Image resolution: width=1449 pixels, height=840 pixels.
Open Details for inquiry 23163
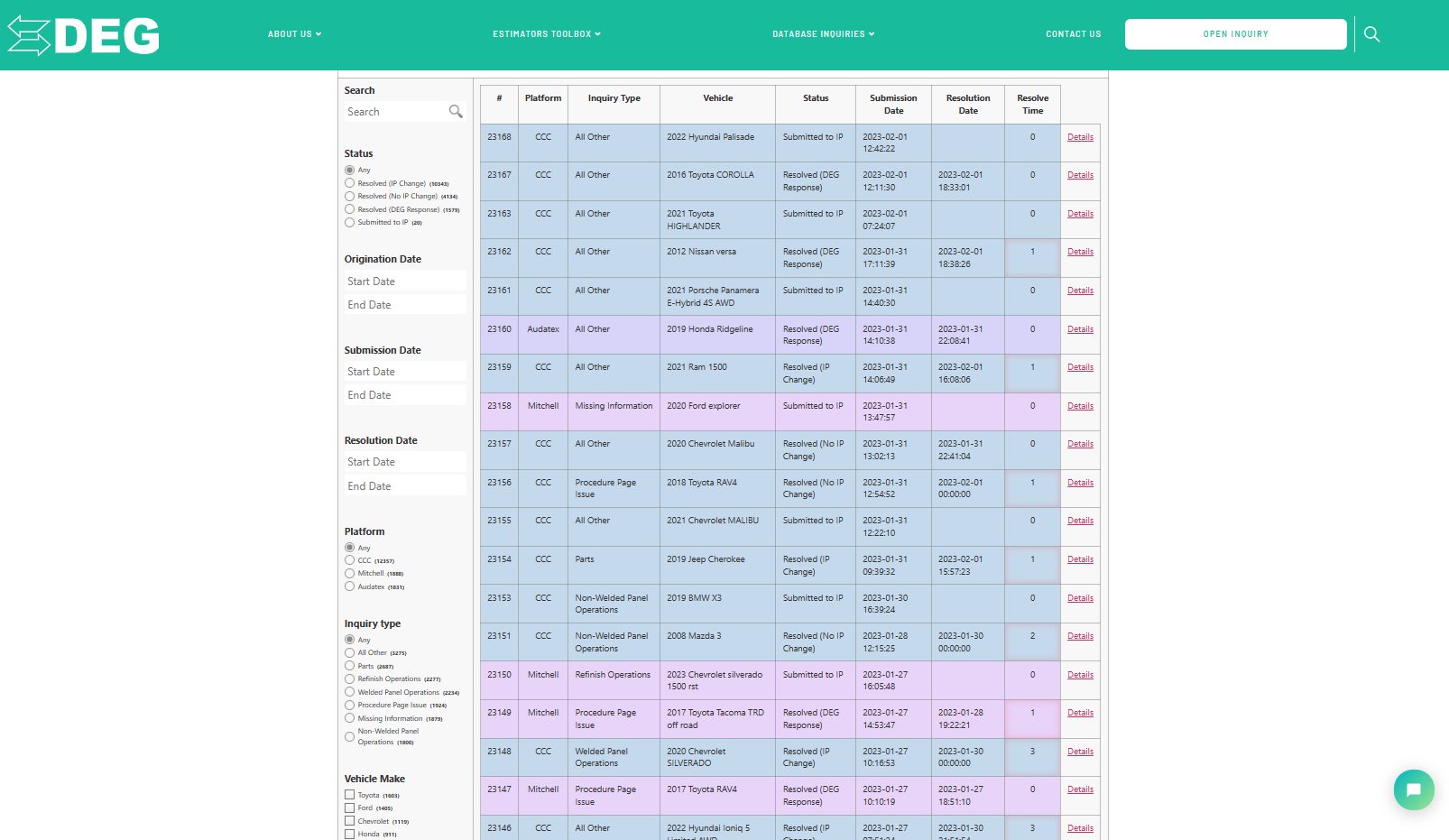(x=1080, y=214)
